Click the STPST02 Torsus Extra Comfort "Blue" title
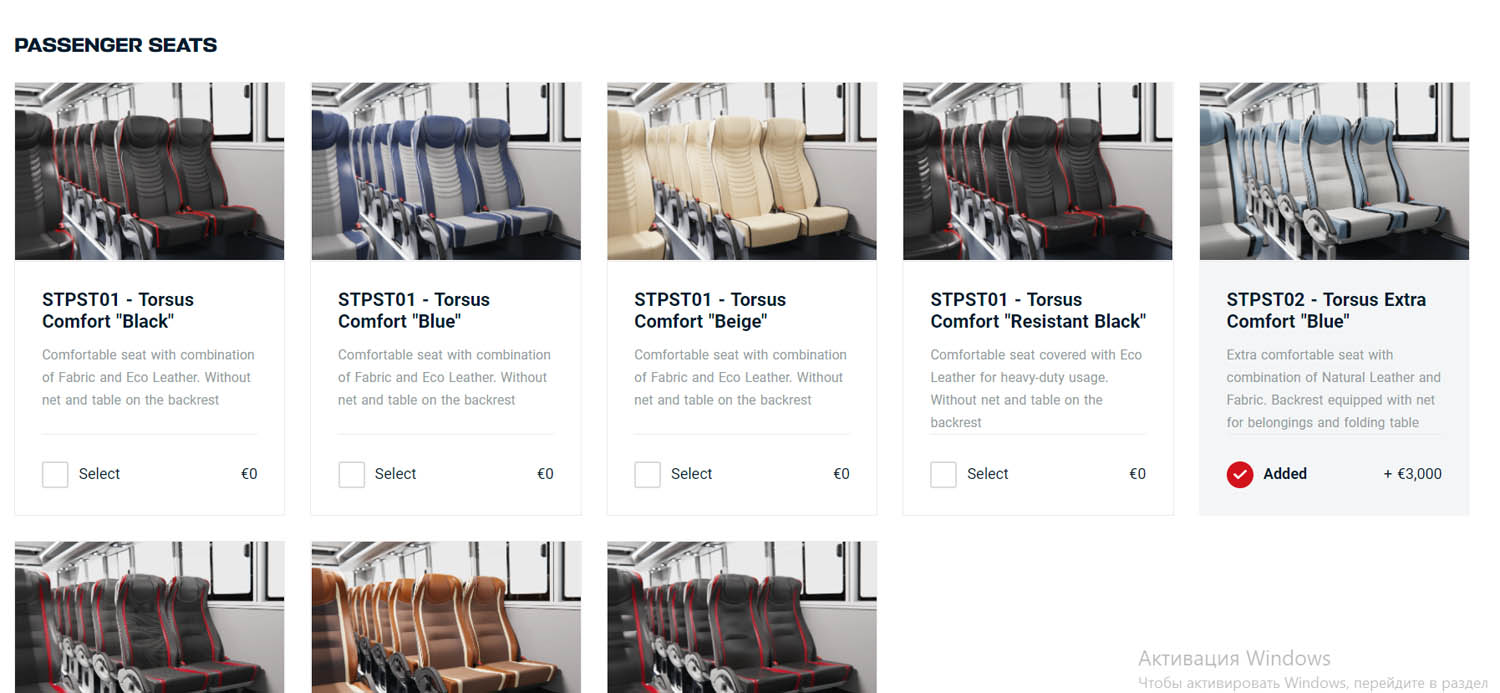The width and height of the screenshot is (1500, 693). [1326, 310]
